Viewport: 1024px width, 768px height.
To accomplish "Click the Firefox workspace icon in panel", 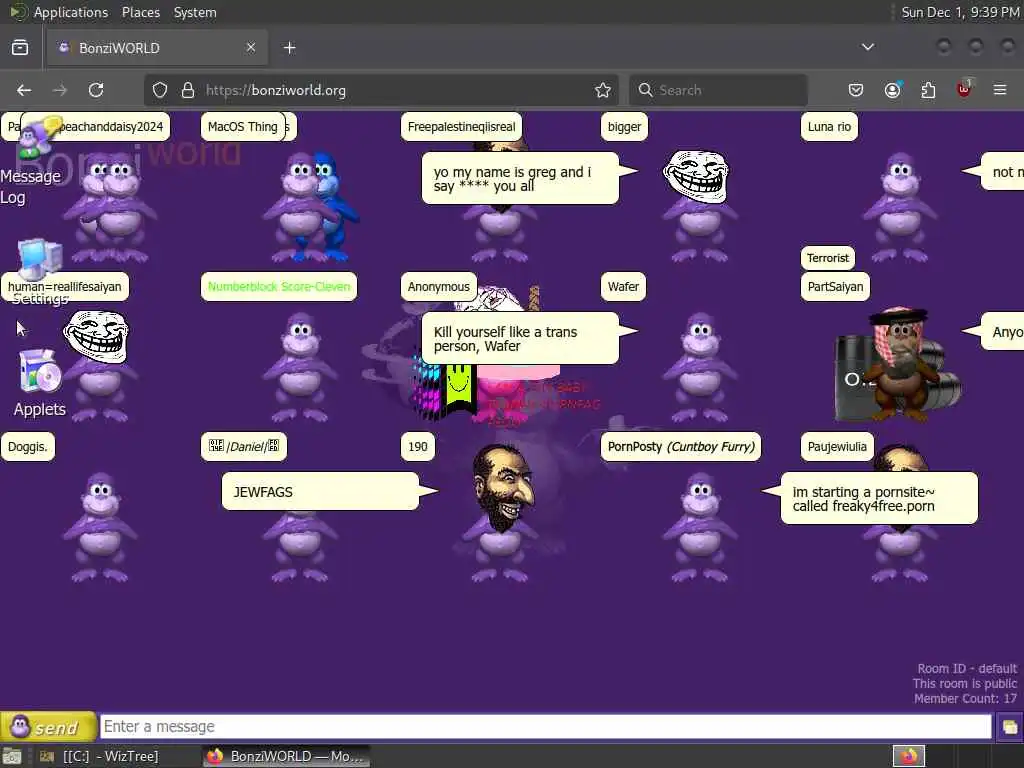I will click(909, 756).
